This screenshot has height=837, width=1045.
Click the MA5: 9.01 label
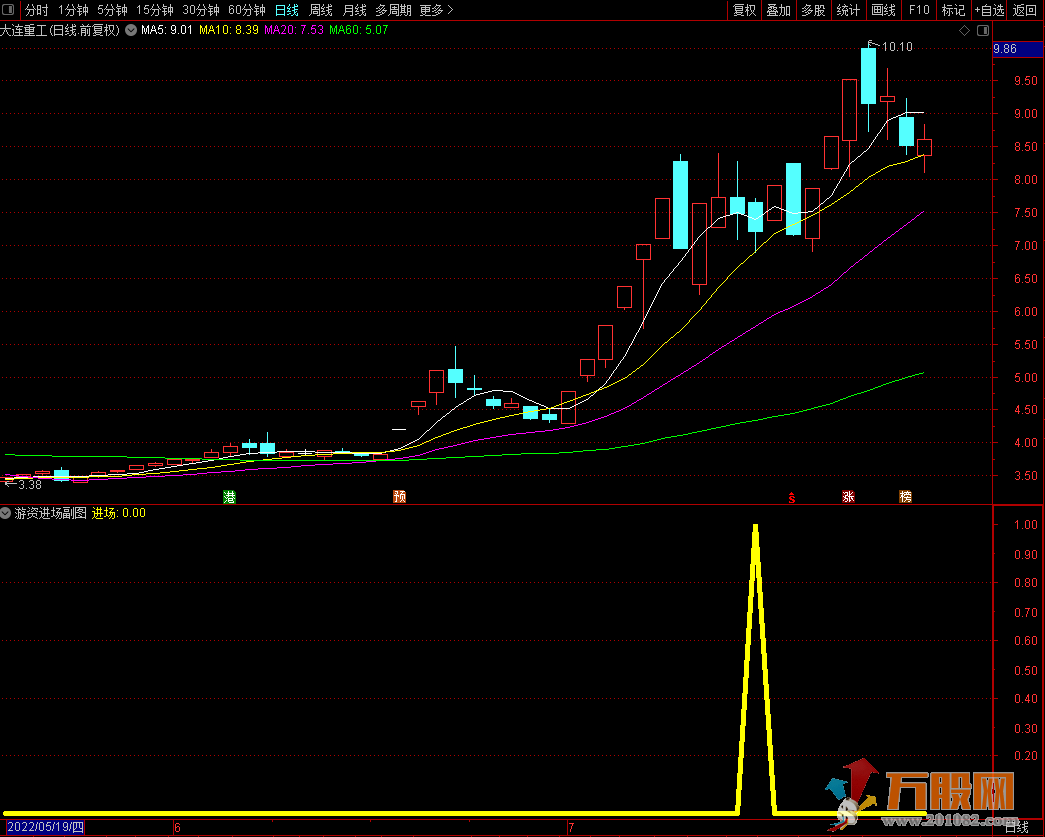(167, 30)
